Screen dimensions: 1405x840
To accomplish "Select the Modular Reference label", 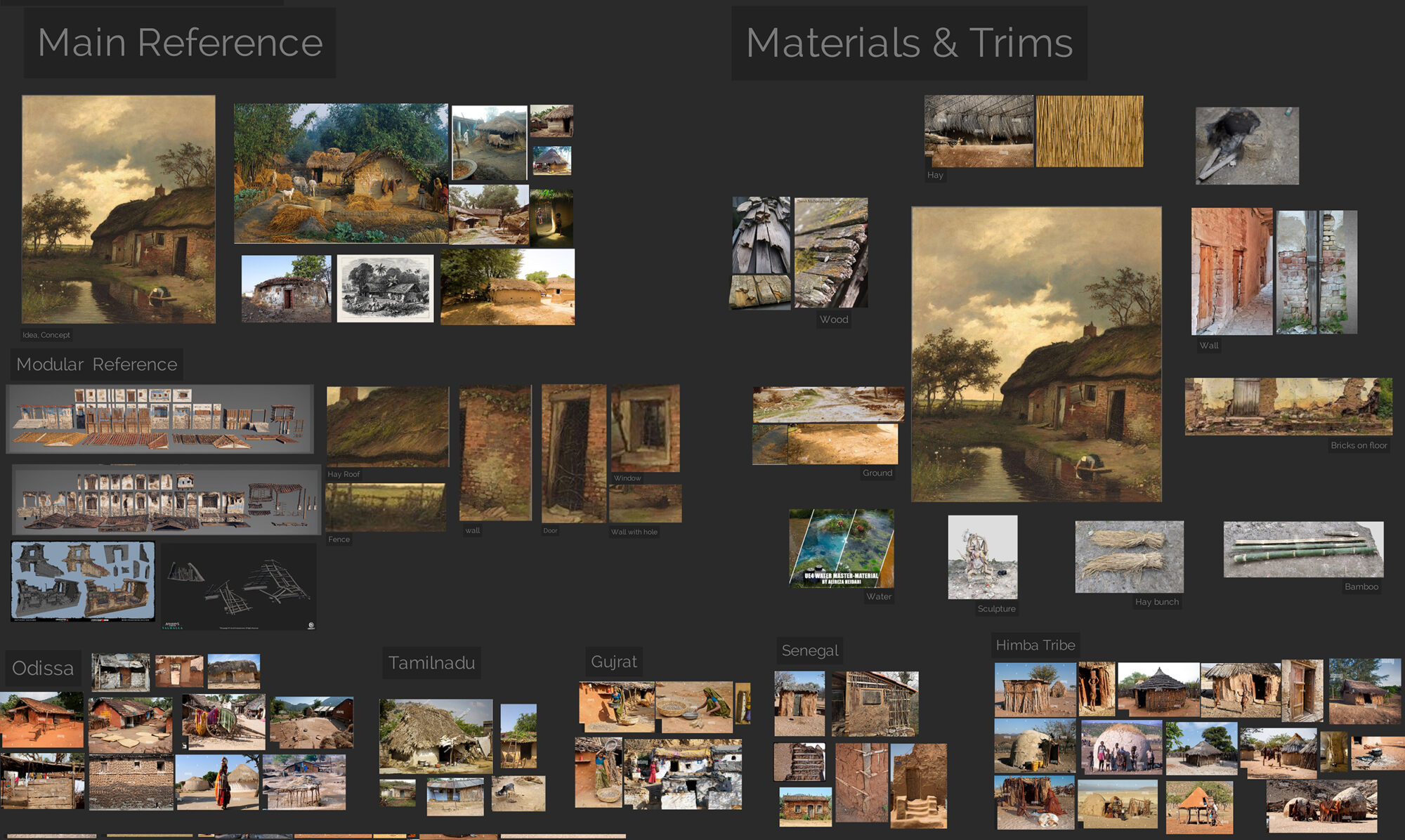I will click(x=97, y=365).
